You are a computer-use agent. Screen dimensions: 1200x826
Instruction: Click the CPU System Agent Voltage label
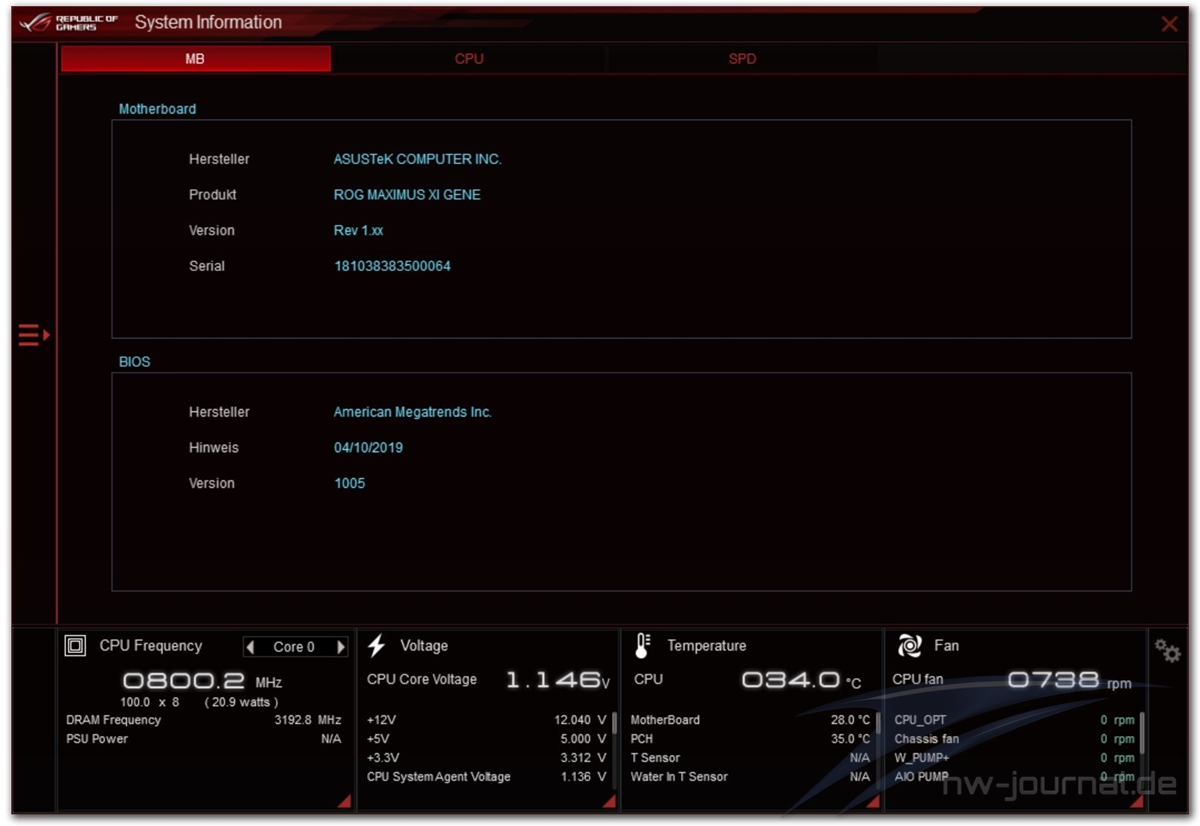[x=438, y=777]
